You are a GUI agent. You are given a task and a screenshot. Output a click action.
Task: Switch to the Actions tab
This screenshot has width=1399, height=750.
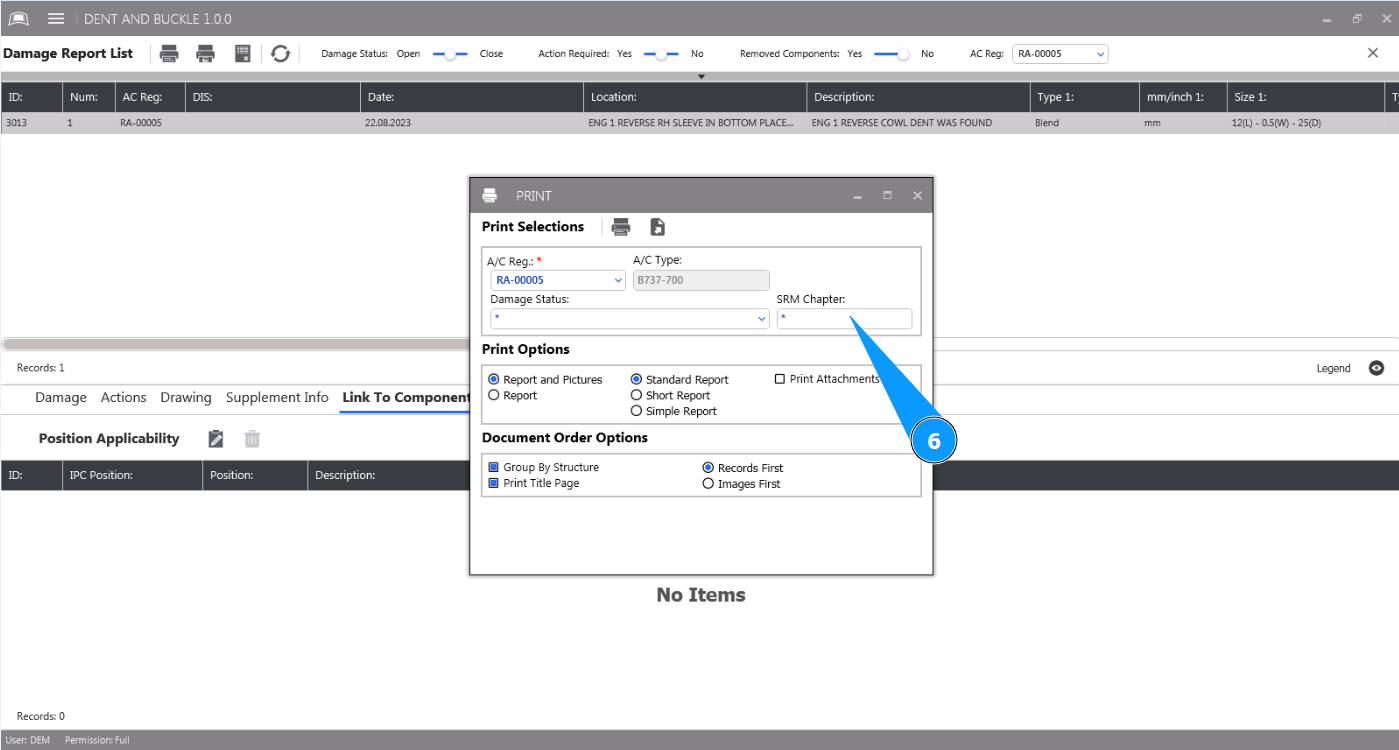(x=124, y=397)
